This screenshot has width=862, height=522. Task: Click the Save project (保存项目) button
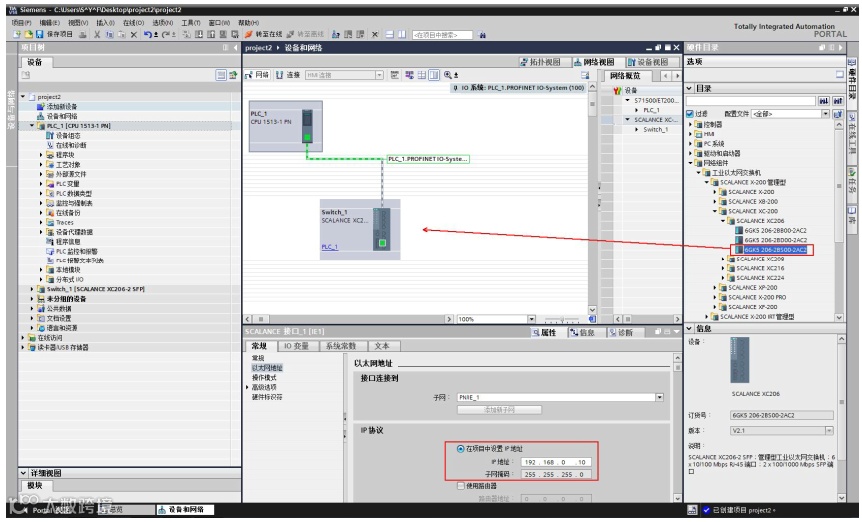pos(54,34)
